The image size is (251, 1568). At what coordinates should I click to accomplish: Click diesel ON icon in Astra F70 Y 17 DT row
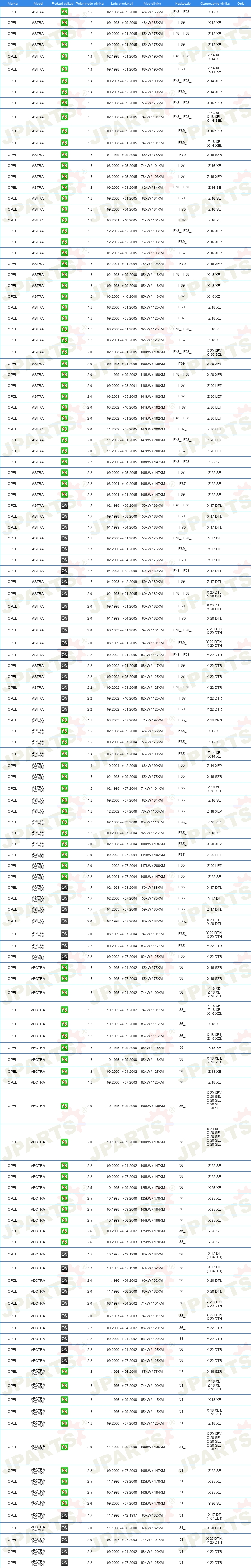[x=64, y=560]
